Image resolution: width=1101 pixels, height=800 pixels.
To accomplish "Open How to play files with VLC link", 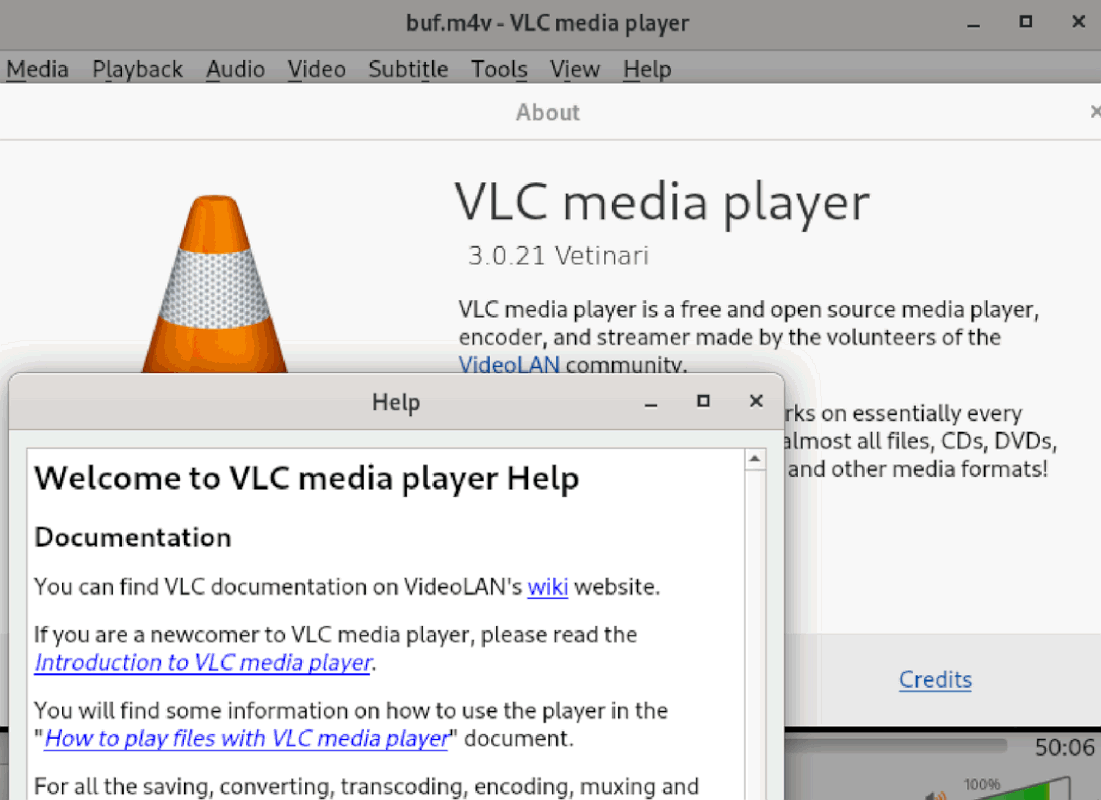I will point(246,738).
